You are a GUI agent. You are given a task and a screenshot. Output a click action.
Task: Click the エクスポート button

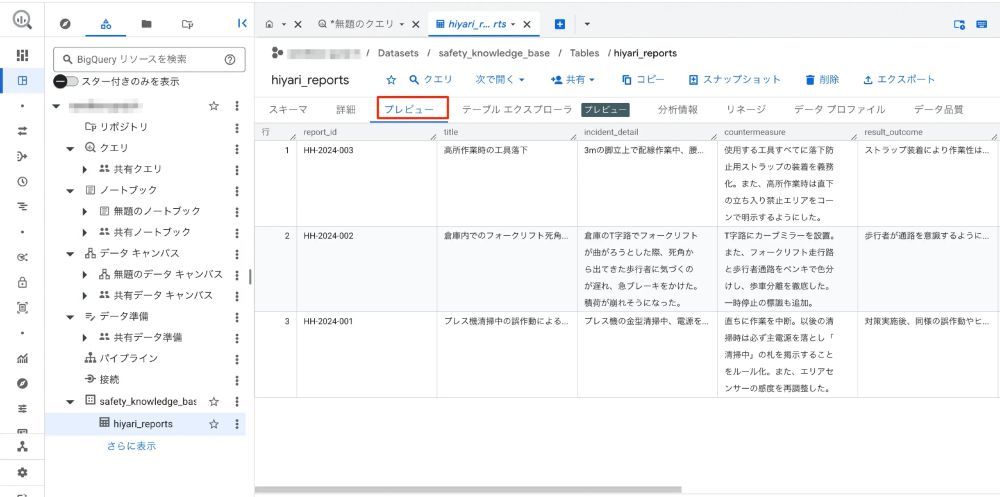pyautogui.click(x=899, y=80)
